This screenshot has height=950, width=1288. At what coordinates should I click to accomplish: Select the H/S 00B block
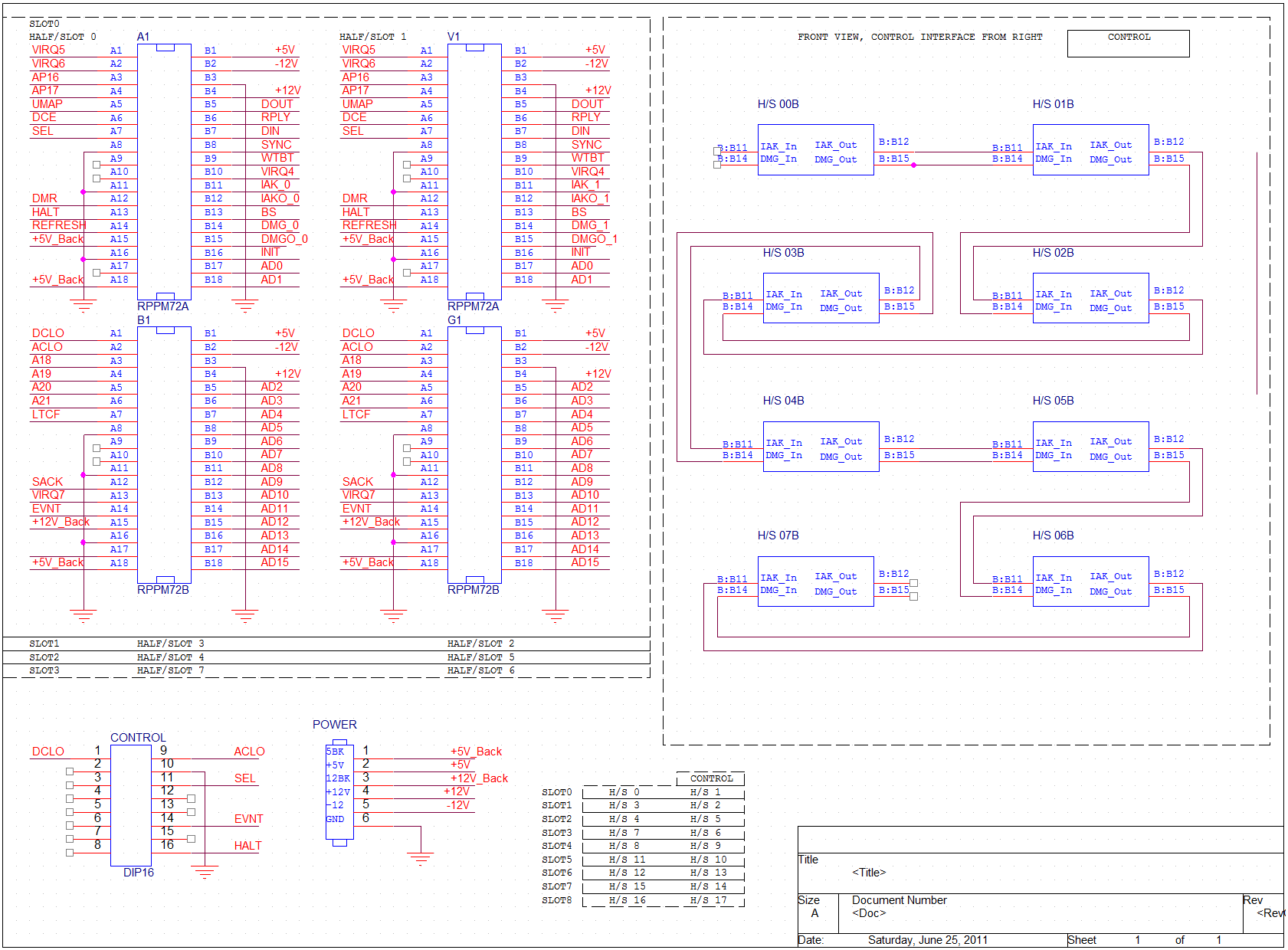(x=815, y=150)
